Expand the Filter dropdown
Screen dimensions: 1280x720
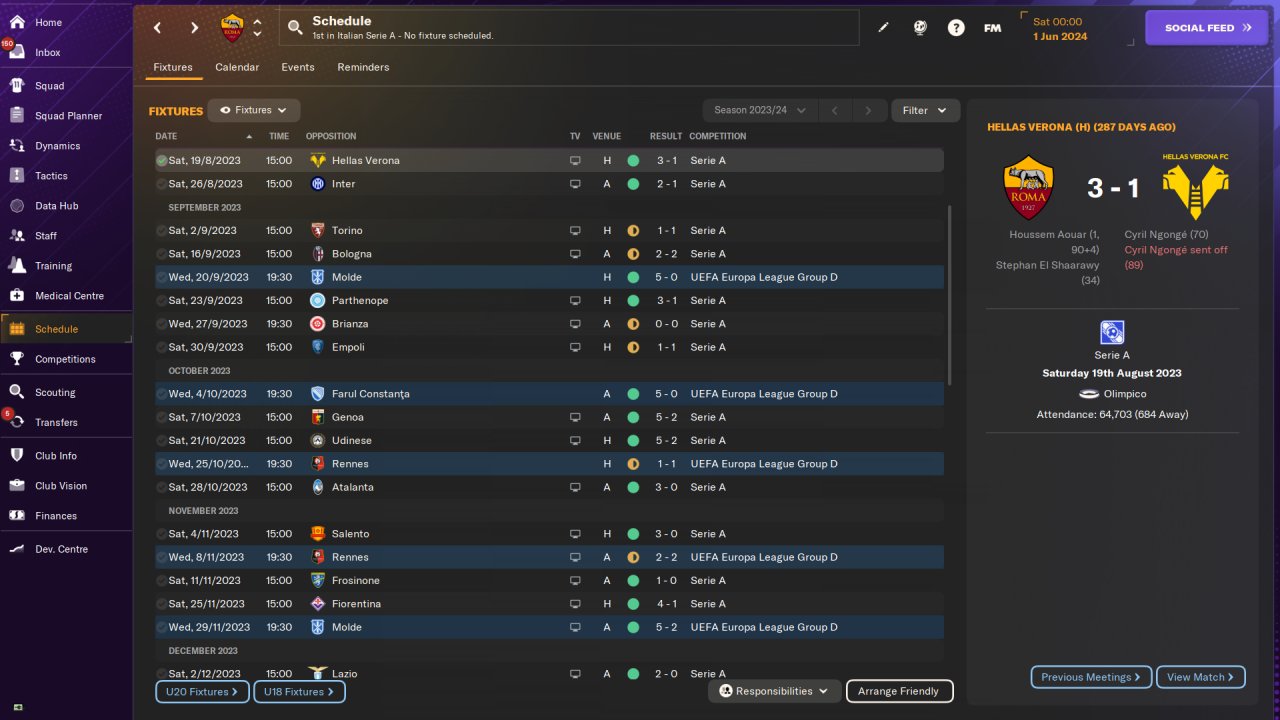[925, 110]
